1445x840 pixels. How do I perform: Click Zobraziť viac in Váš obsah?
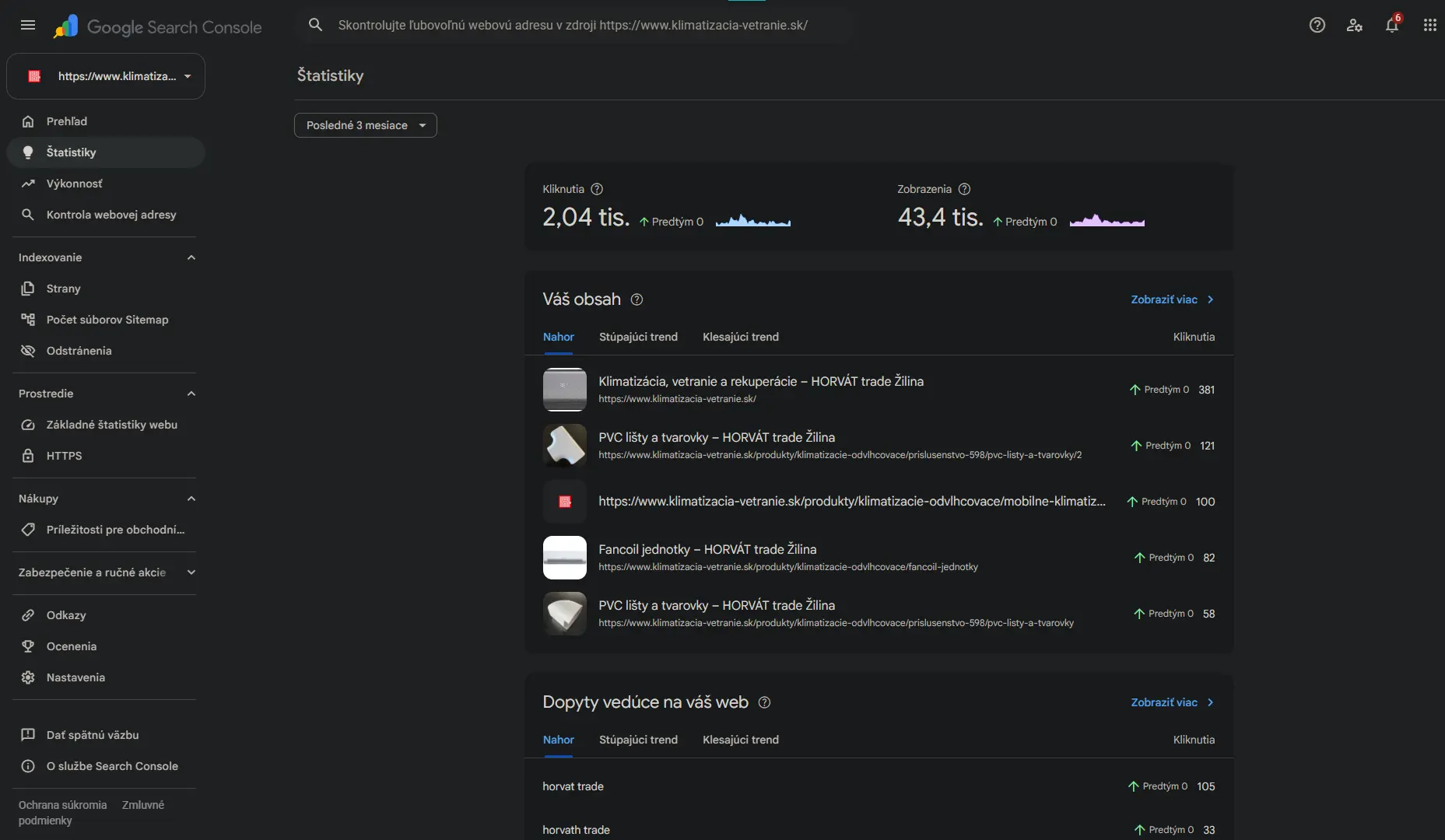[x=1173, y=299]
